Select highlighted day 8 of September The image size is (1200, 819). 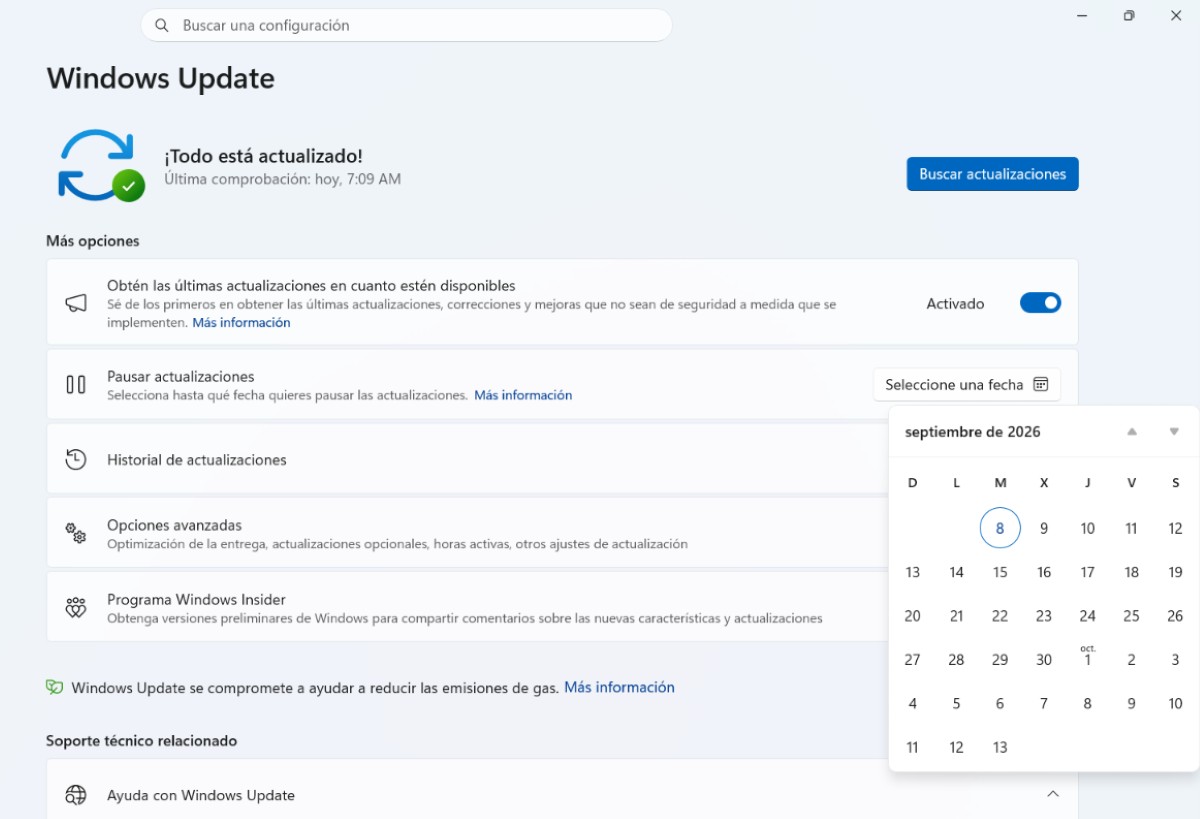[x=1000, y=528]
